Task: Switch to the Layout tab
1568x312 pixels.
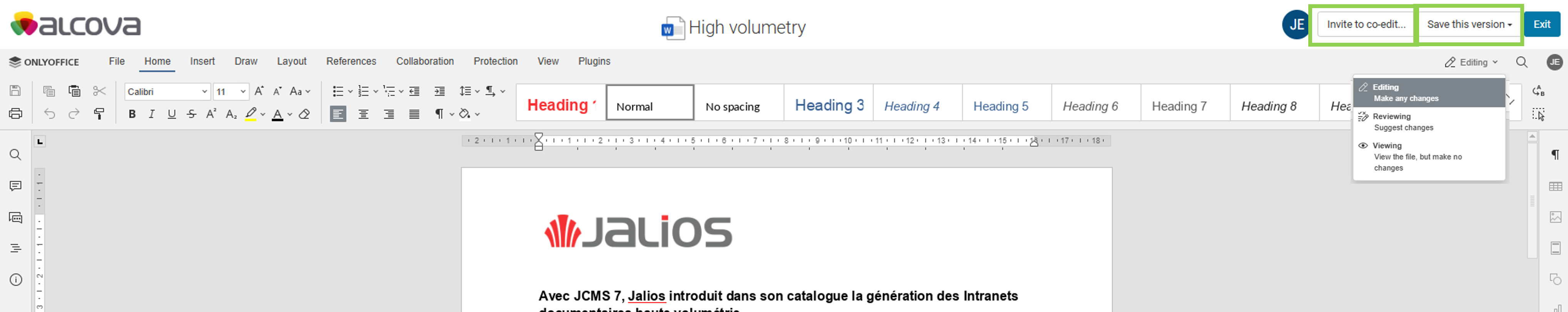Action: (292, 62)
